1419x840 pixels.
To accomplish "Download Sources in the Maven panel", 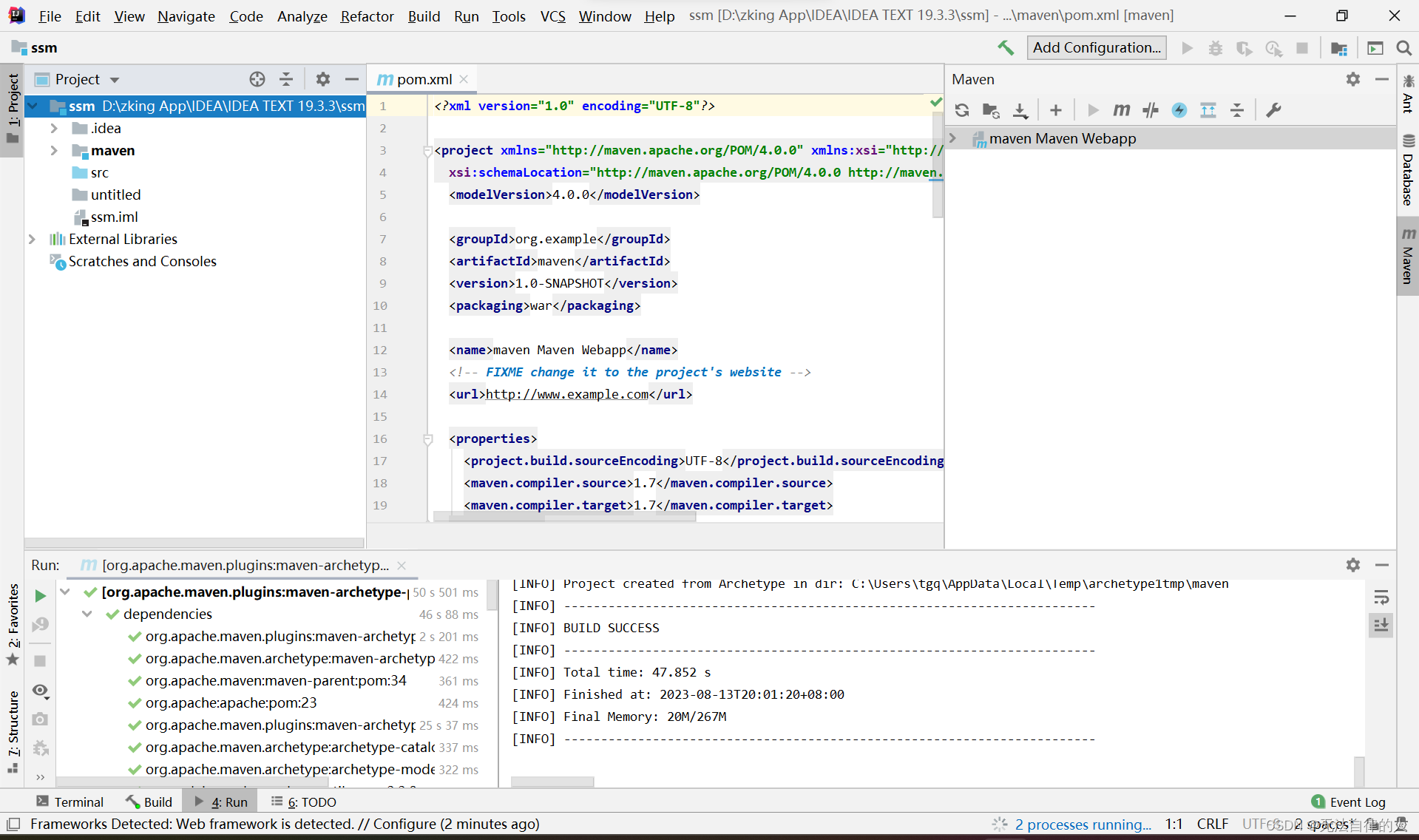I will tap(1021, 110).
